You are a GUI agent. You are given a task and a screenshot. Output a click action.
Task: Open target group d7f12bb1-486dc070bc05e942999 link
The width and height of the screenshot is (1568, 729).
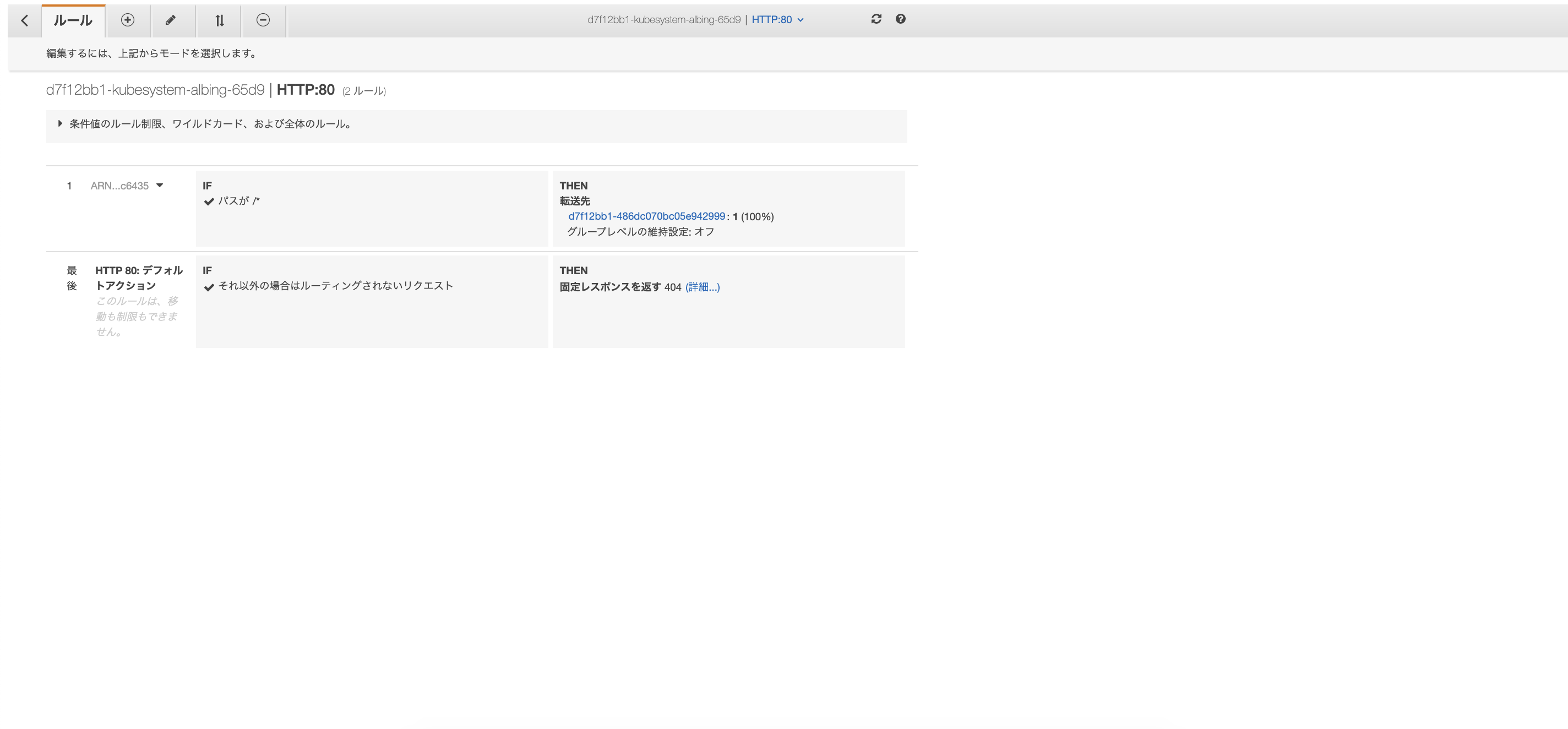coord(646,216)
